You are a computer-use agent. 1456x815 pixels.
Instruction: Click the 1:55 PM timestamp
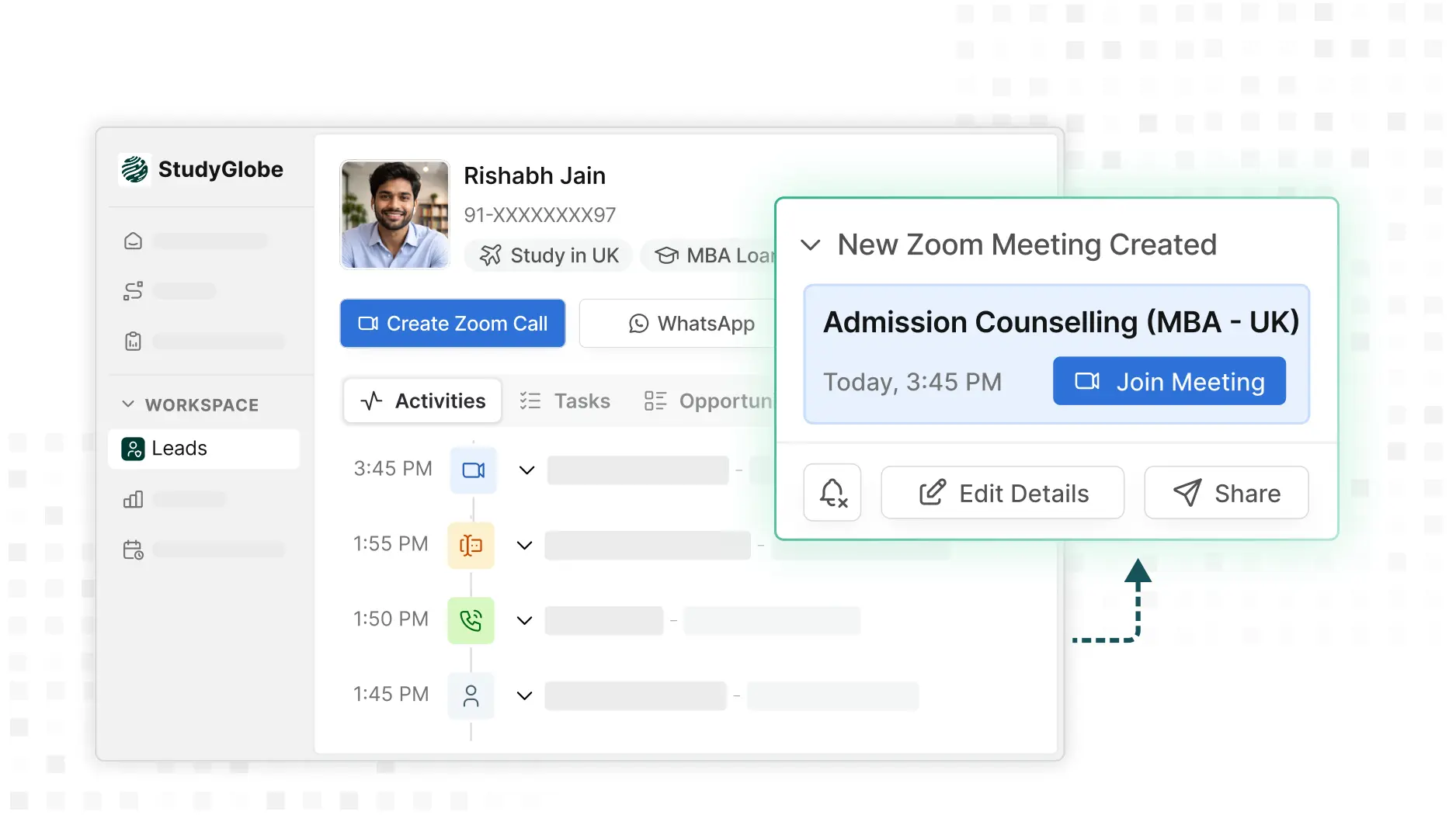click(x=391, y=543)
